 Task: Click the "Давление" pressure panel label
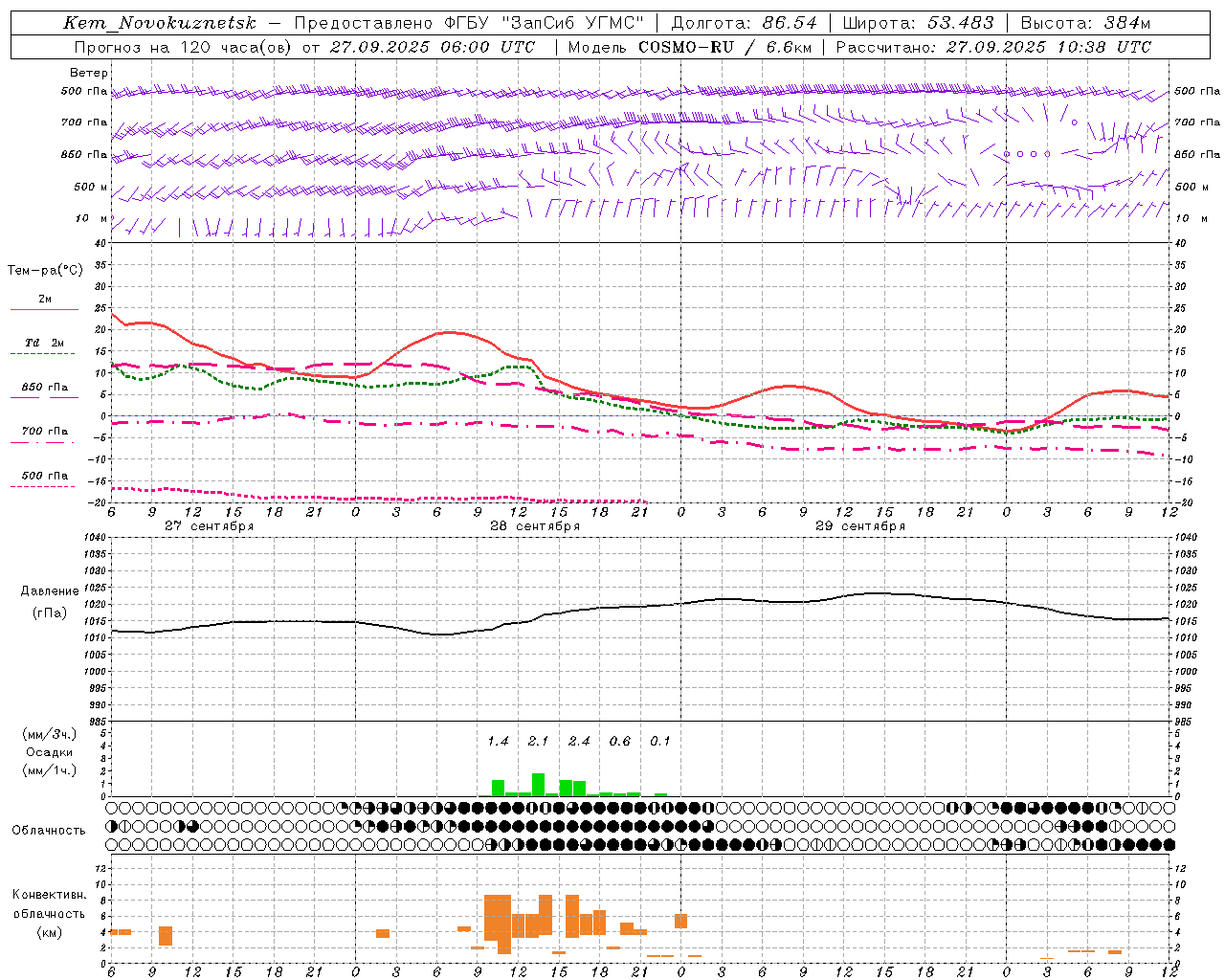pyautogui.click(x=50, y=591)
